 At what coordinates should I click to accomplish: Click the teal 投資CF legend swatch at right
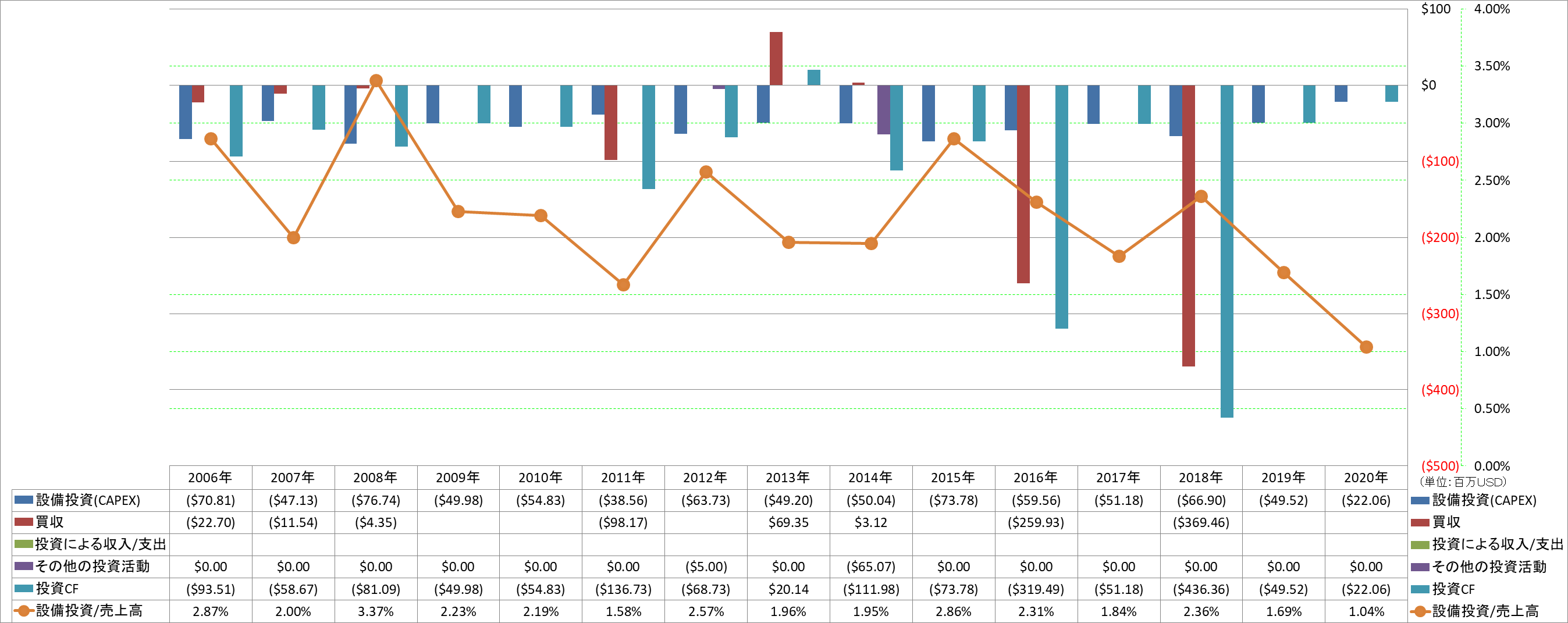[1420, 589]
